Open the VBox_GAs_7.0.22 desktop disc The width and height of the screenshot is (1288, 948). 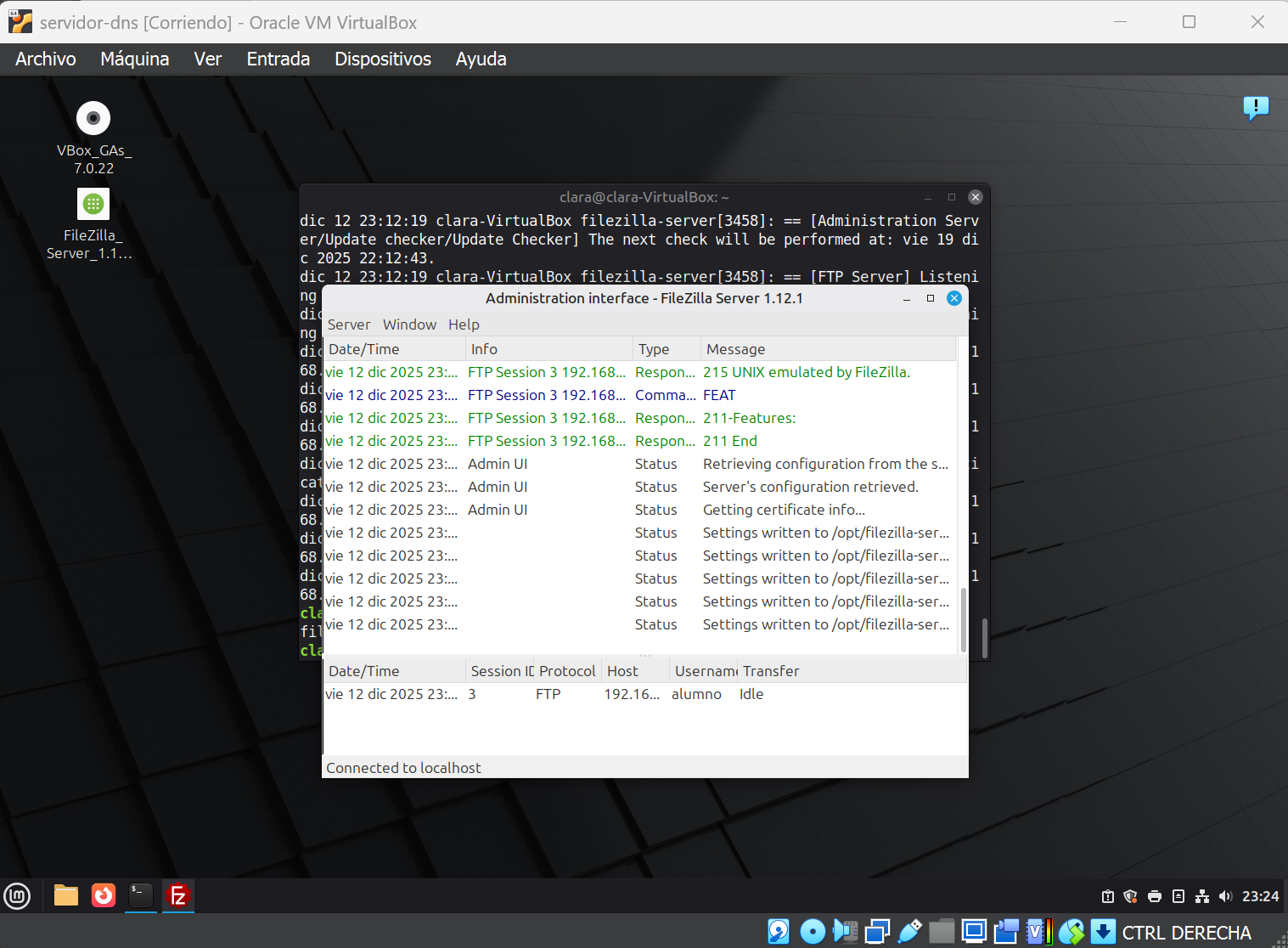click(93, 119)
